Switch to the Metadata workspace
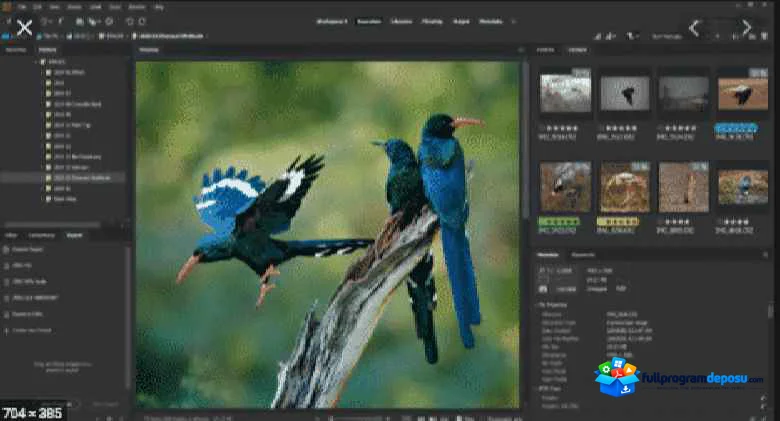 491,21
